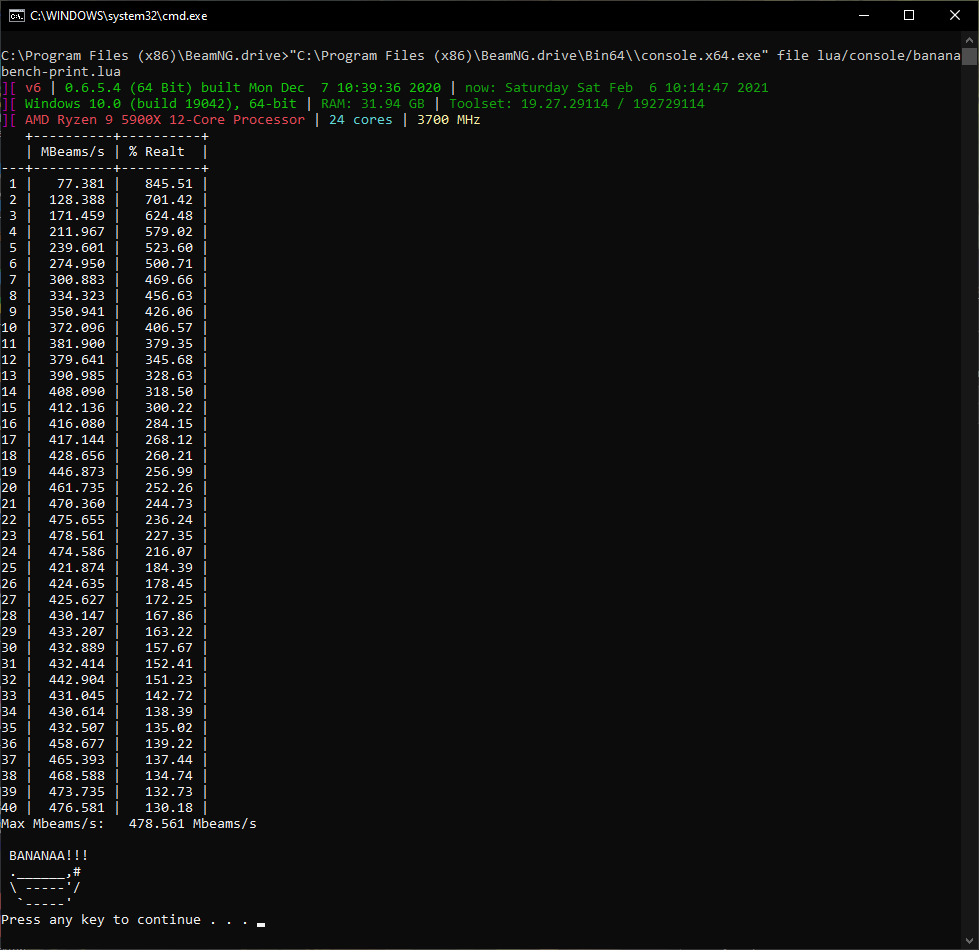Viewport: 979px width, 950px height.
Task: Click the value 334.323 in row 8
Action: pos(77,296)
